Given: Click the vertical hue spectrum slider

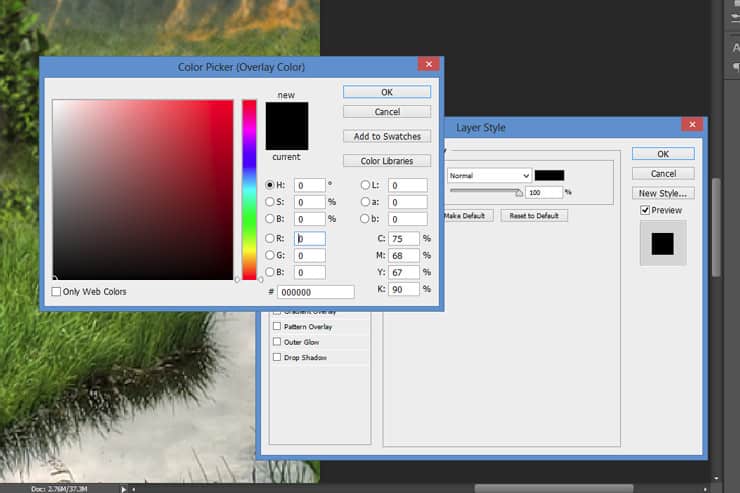Looking at the screenshot, I should [x=249, y=190].
